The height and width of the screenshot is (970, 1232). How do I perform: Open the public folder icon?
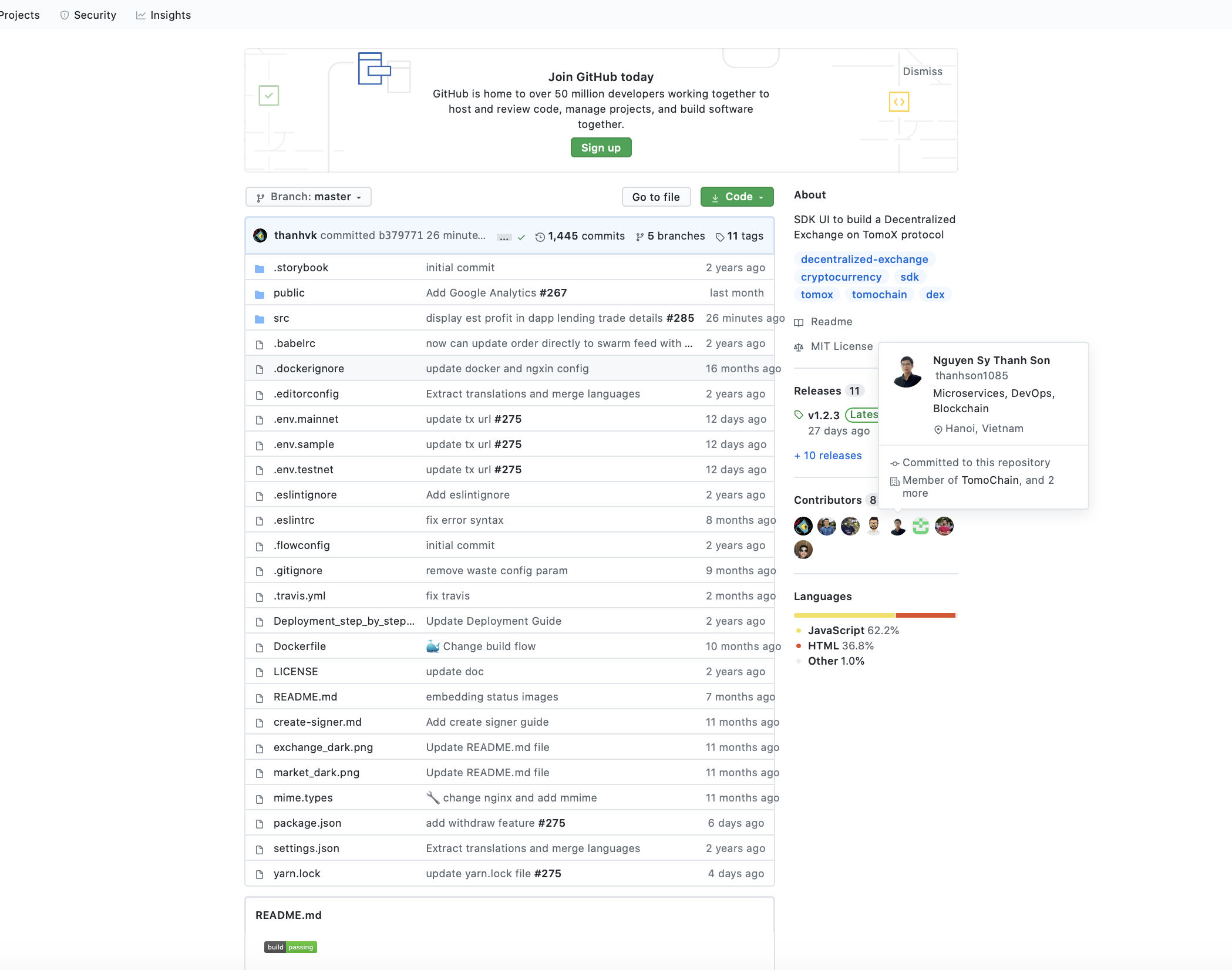pos(260,294)
